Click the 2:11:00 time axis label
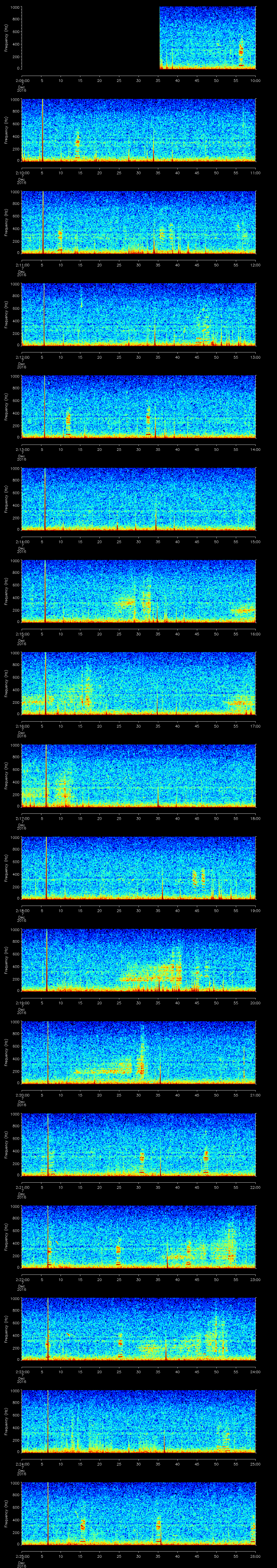The image size is (277, 1568). click(x=22, y=265)
